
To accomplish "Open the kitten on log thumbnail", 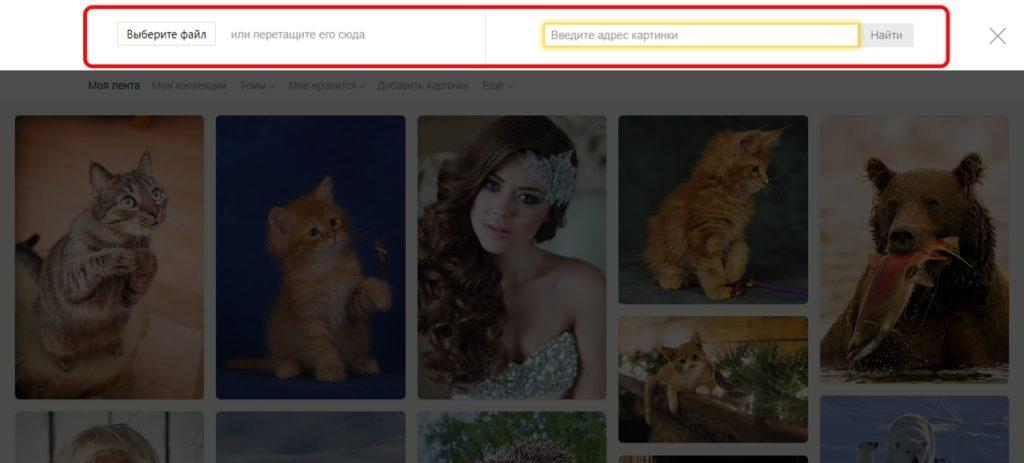I will tap(713, 379).
